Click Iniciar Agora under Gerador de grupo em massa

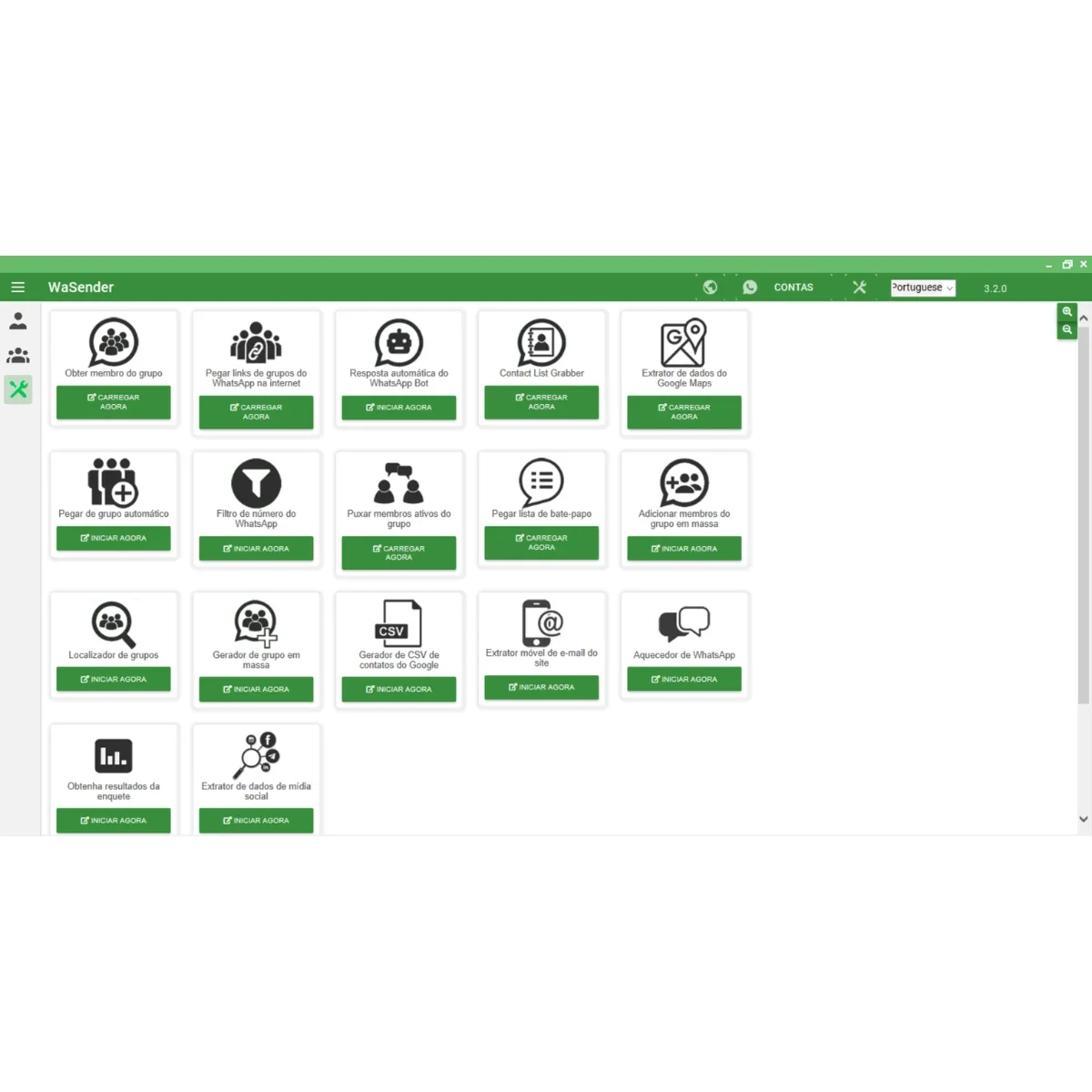[257, 689]
